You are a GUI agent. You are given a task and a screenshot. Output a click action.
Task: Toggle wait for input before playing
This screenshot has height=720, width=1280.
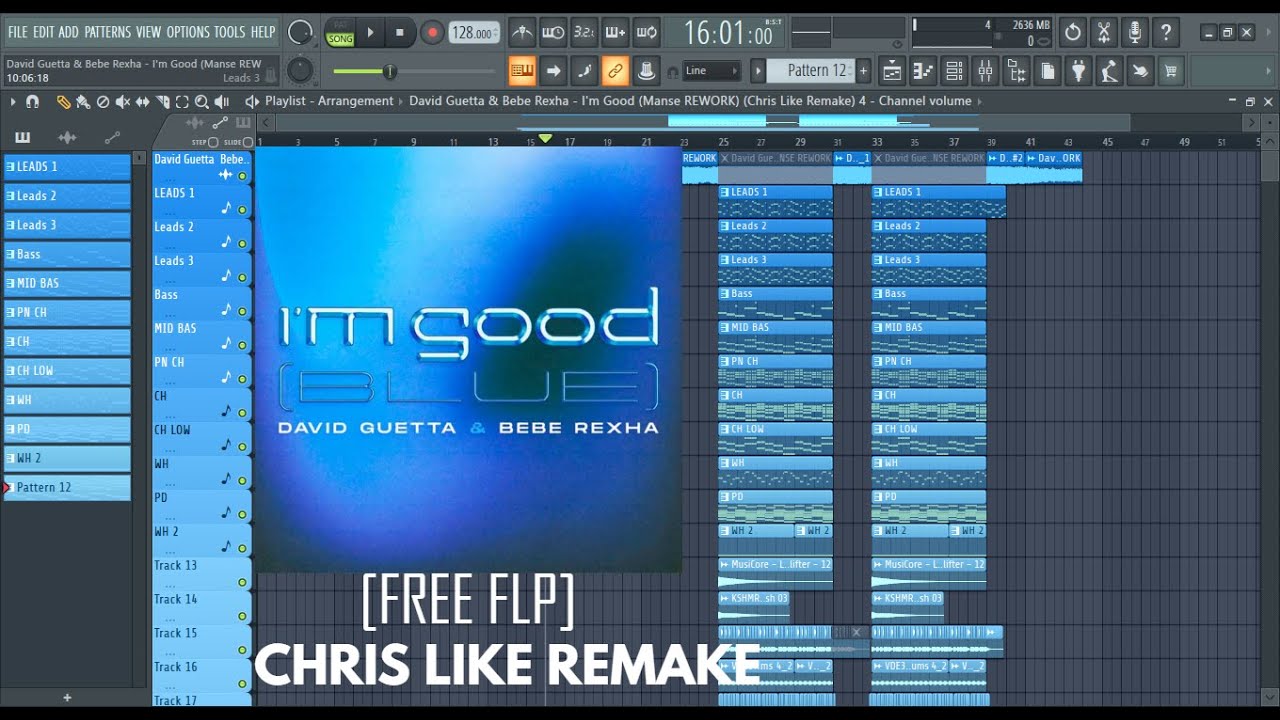(x=553, y=33)
